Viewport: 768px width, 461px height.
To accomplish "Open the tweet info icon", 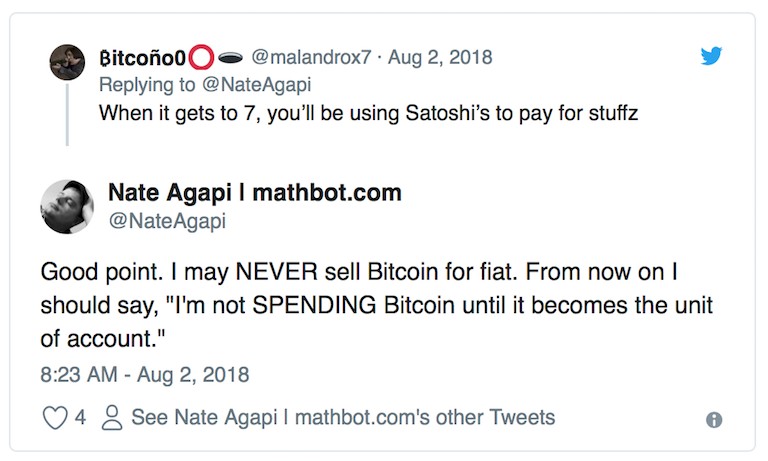I will coord(714,421).
